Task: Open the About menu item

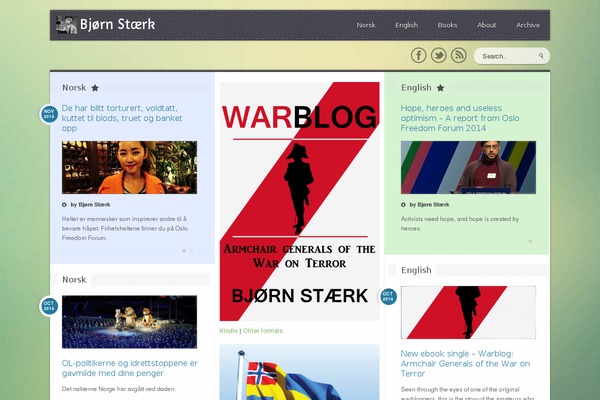Action: click(486, 25)
